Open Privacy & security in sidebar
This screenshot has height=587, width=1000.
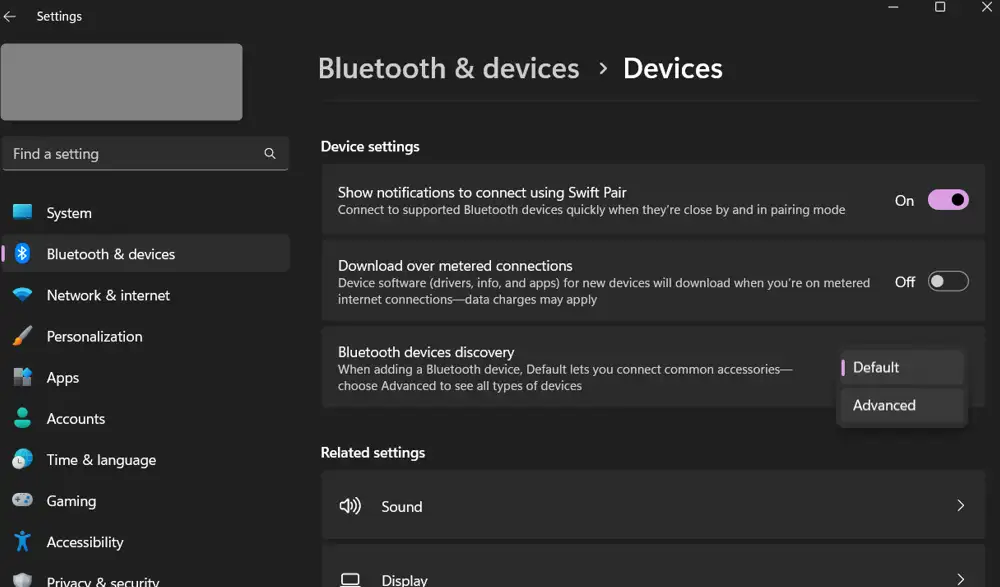(x=102, y=581)
